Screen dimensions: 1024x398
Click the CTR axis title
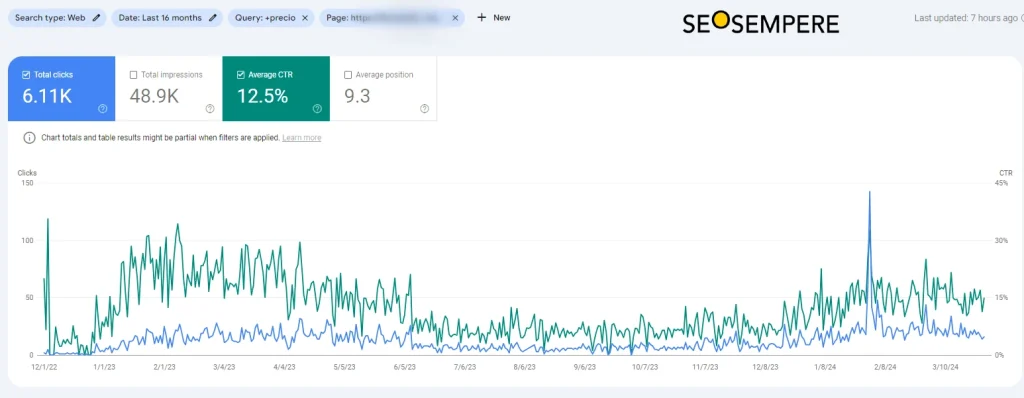click(1006, 173)
